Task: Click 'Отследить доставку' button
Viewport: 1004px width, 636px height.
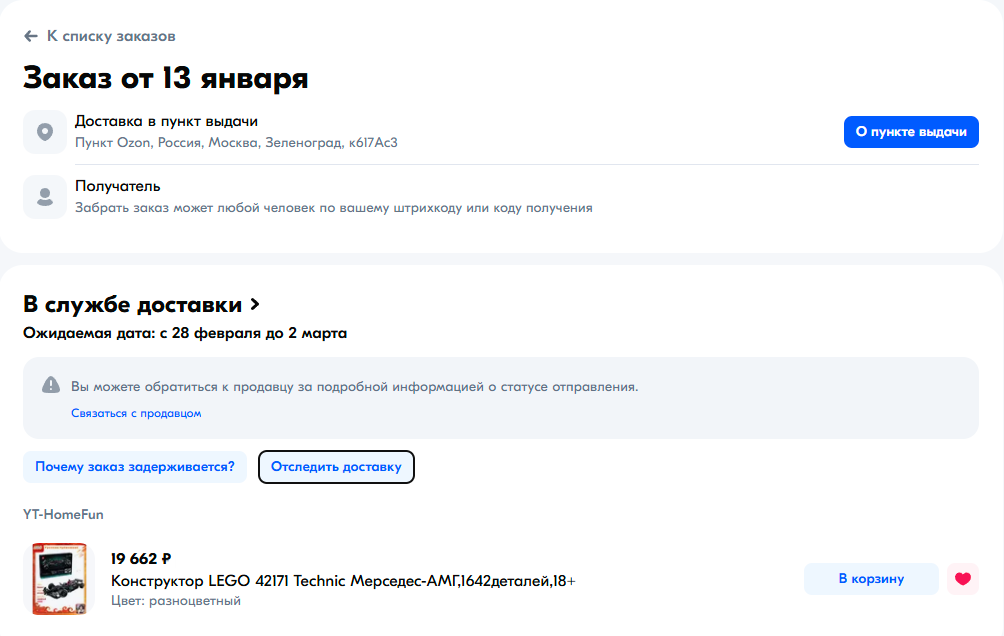Action: tap(336, 467)
